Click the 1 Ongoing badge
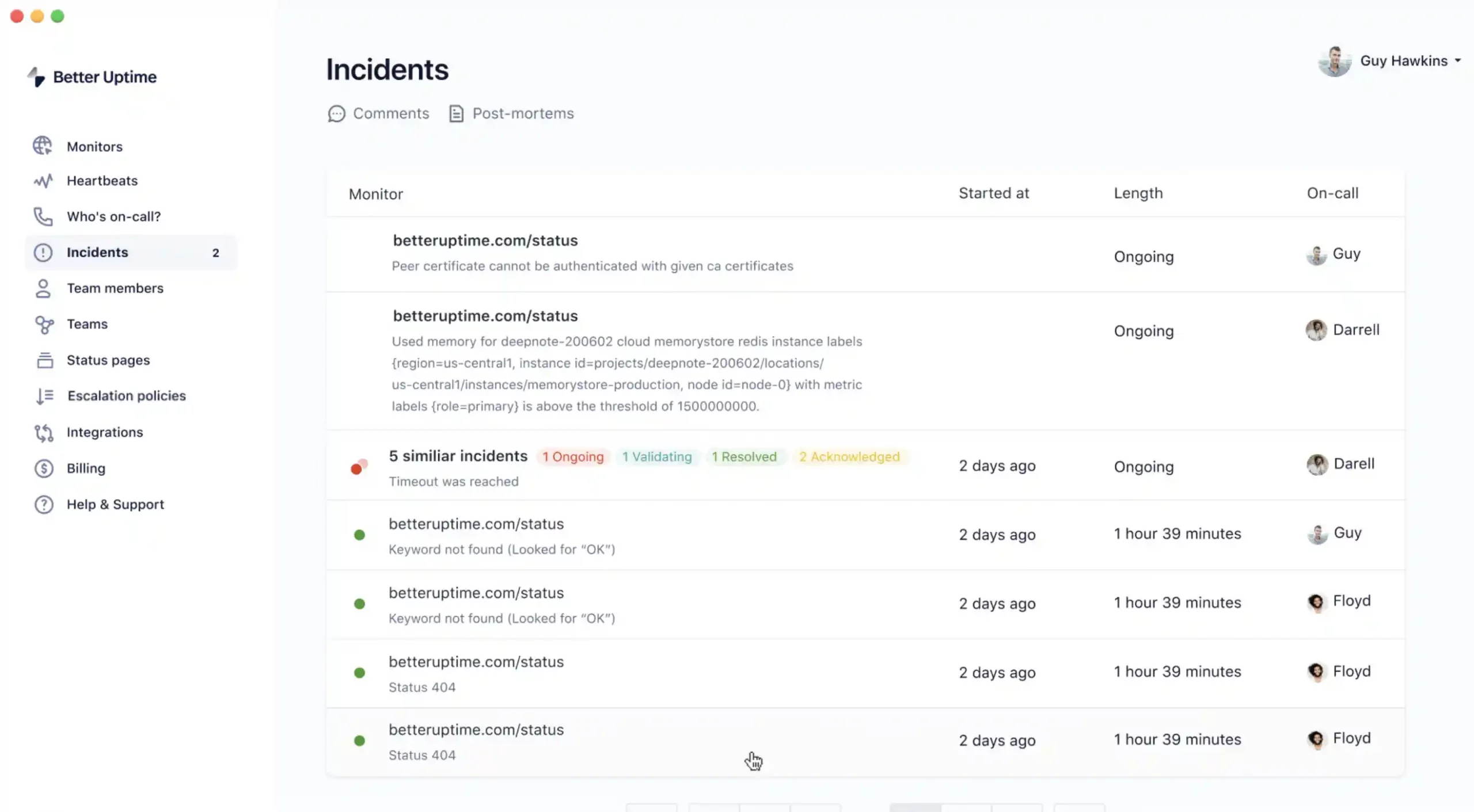The height and width of the screenshot is (812, 1474). 573,457
